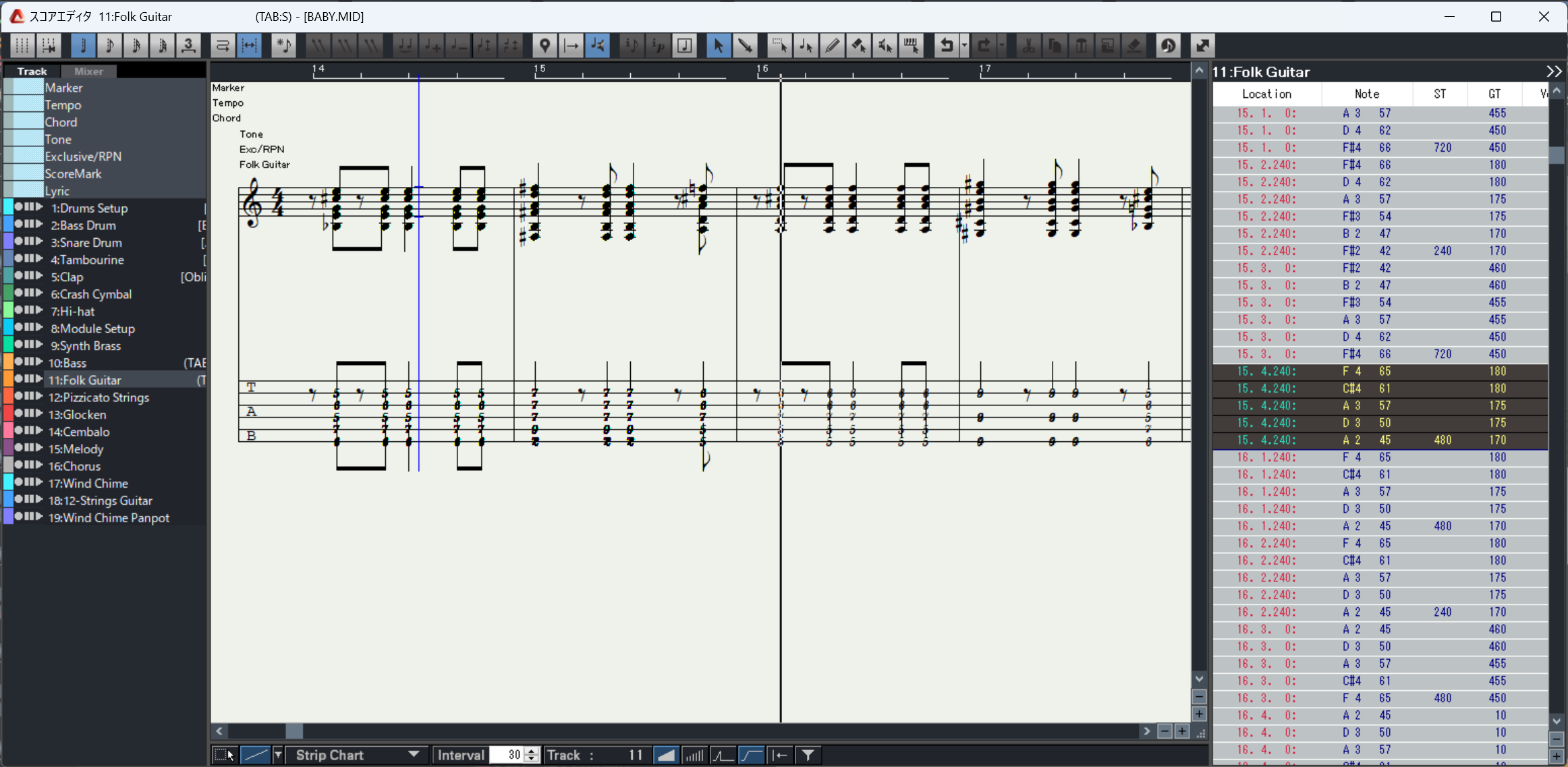The width and height of the screenshot is (1568, 767).
Task: Click the location marker pin icon
Action: click(x=544, y=46)
